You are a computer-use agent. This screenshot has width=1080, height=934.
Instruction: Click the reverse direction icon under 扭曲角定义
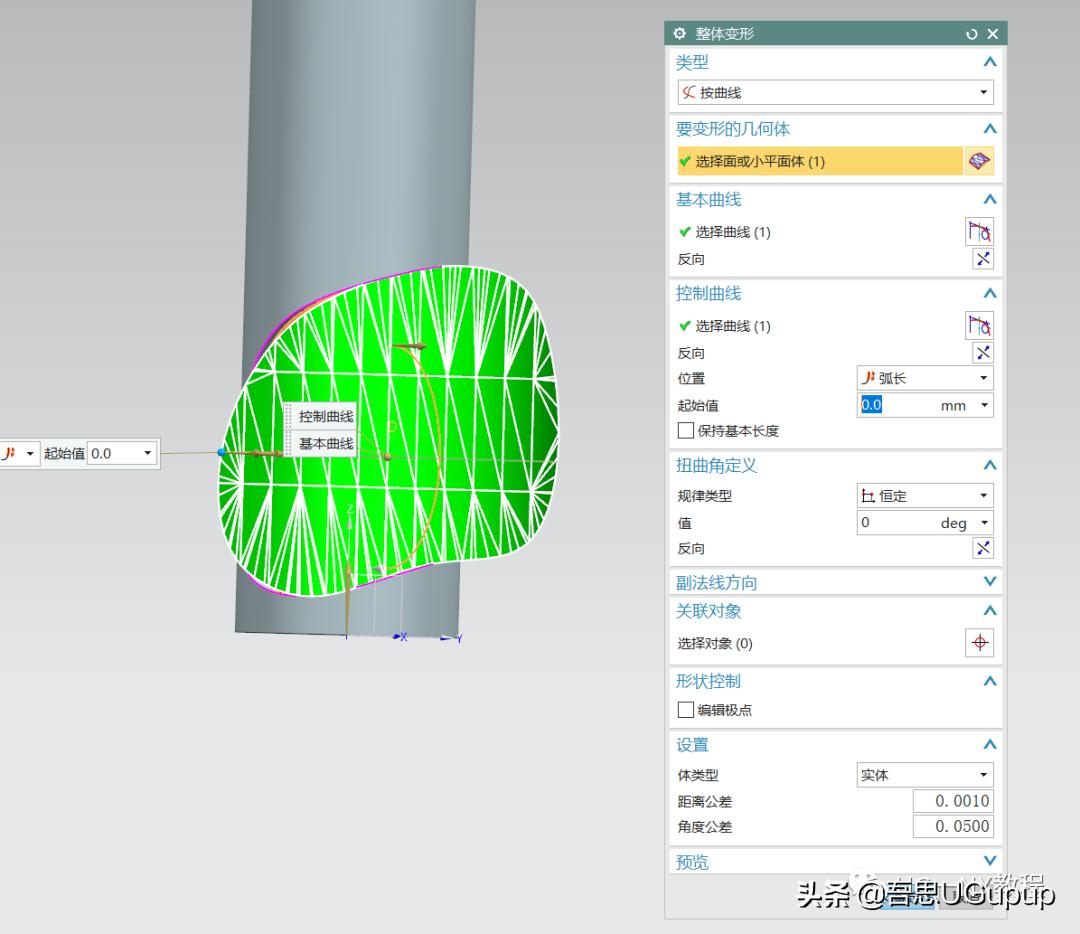pyautogui.click(x=983, y=548)
